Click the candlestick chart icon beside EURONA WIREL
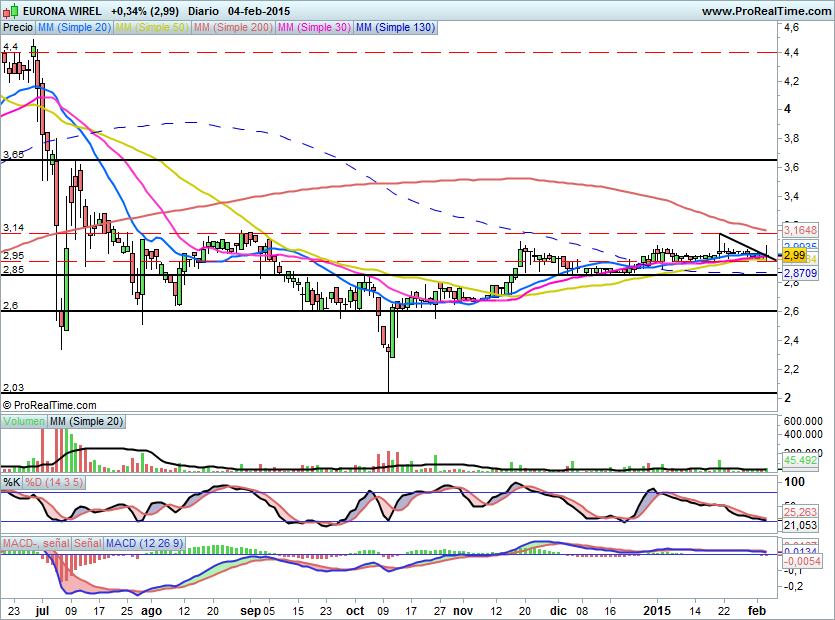The height and width of the screenshot is (620, 835). [x=11, y=10]
